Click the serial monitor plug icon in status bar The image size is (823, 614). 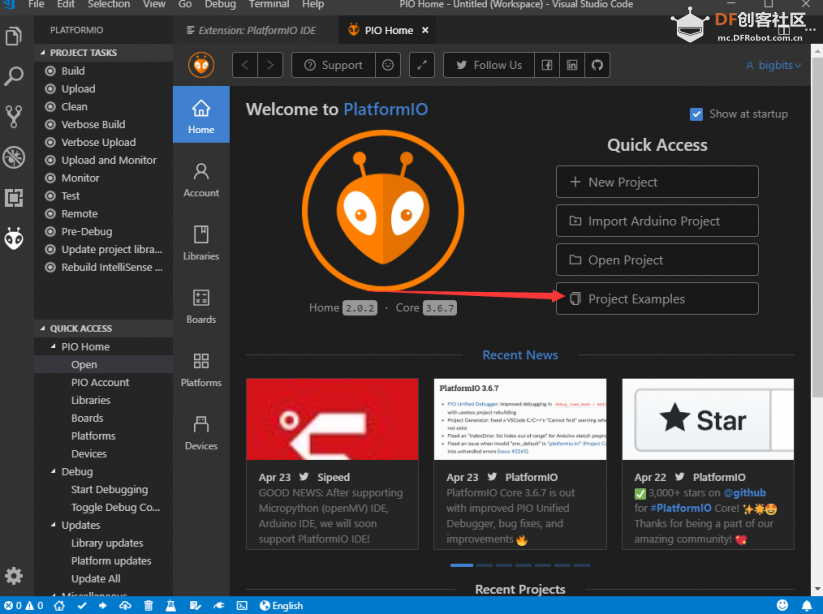[218, 606]
